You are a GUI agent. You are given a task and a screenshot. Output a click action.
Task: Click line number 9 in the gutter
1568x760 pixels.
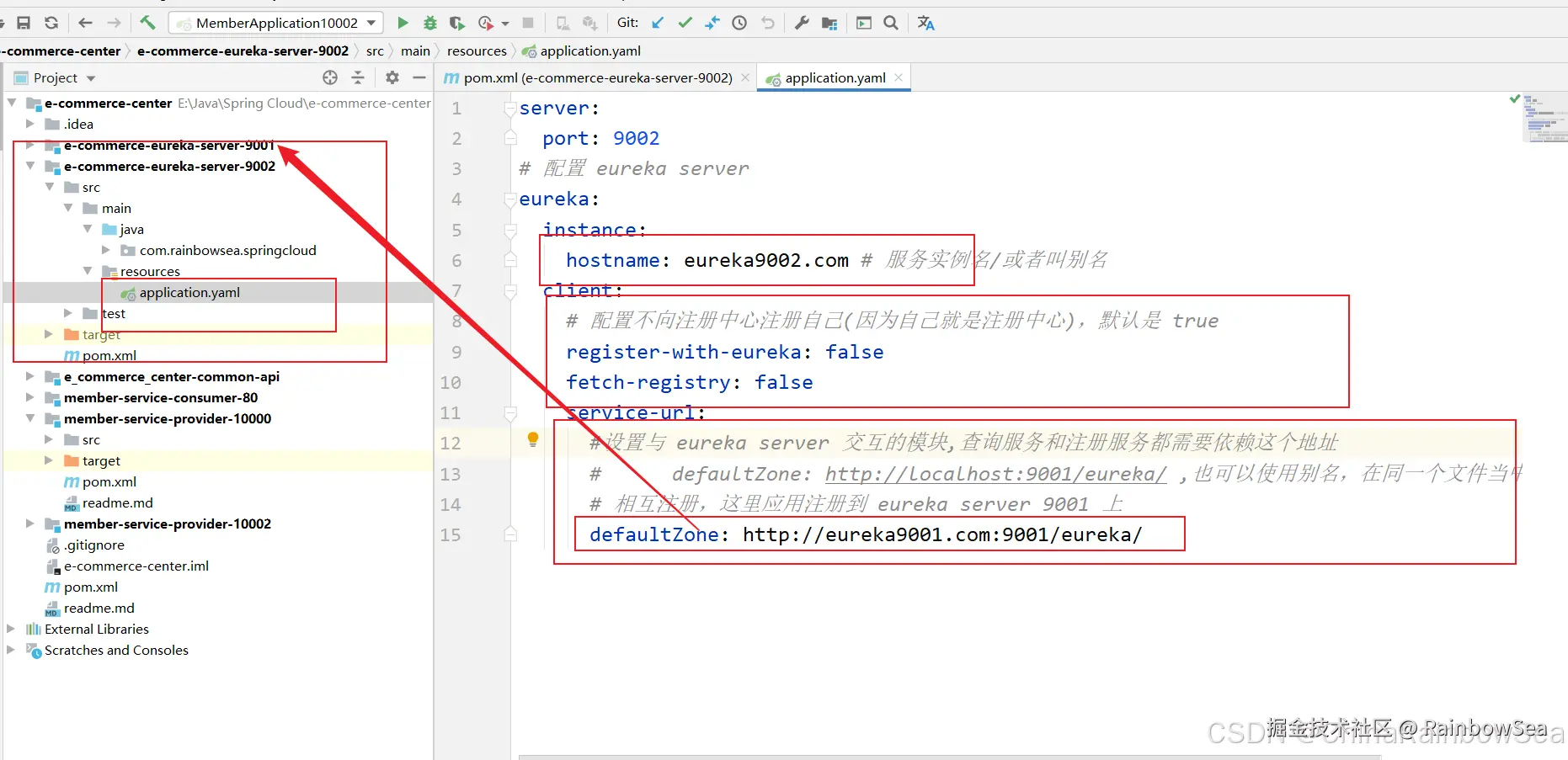(456, 352)
